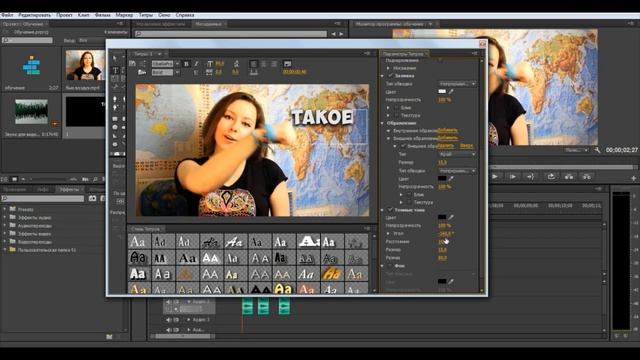Click the outer stroke Размер value 15.0

point(442,162)
